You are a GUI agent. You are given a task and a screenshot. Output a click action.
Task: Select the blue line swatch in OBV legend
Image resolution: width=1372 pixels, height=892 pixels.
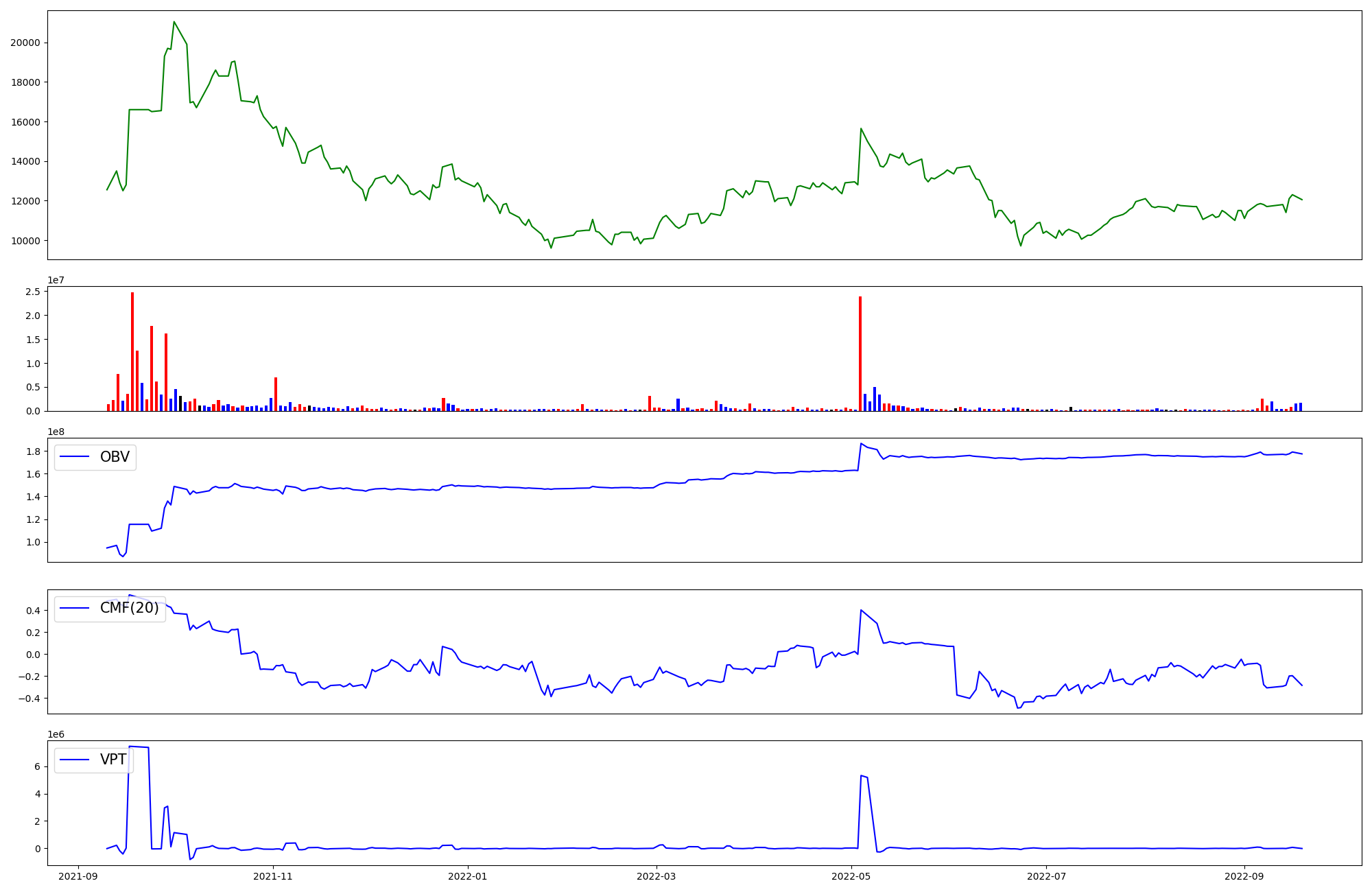tap(75, 458)
